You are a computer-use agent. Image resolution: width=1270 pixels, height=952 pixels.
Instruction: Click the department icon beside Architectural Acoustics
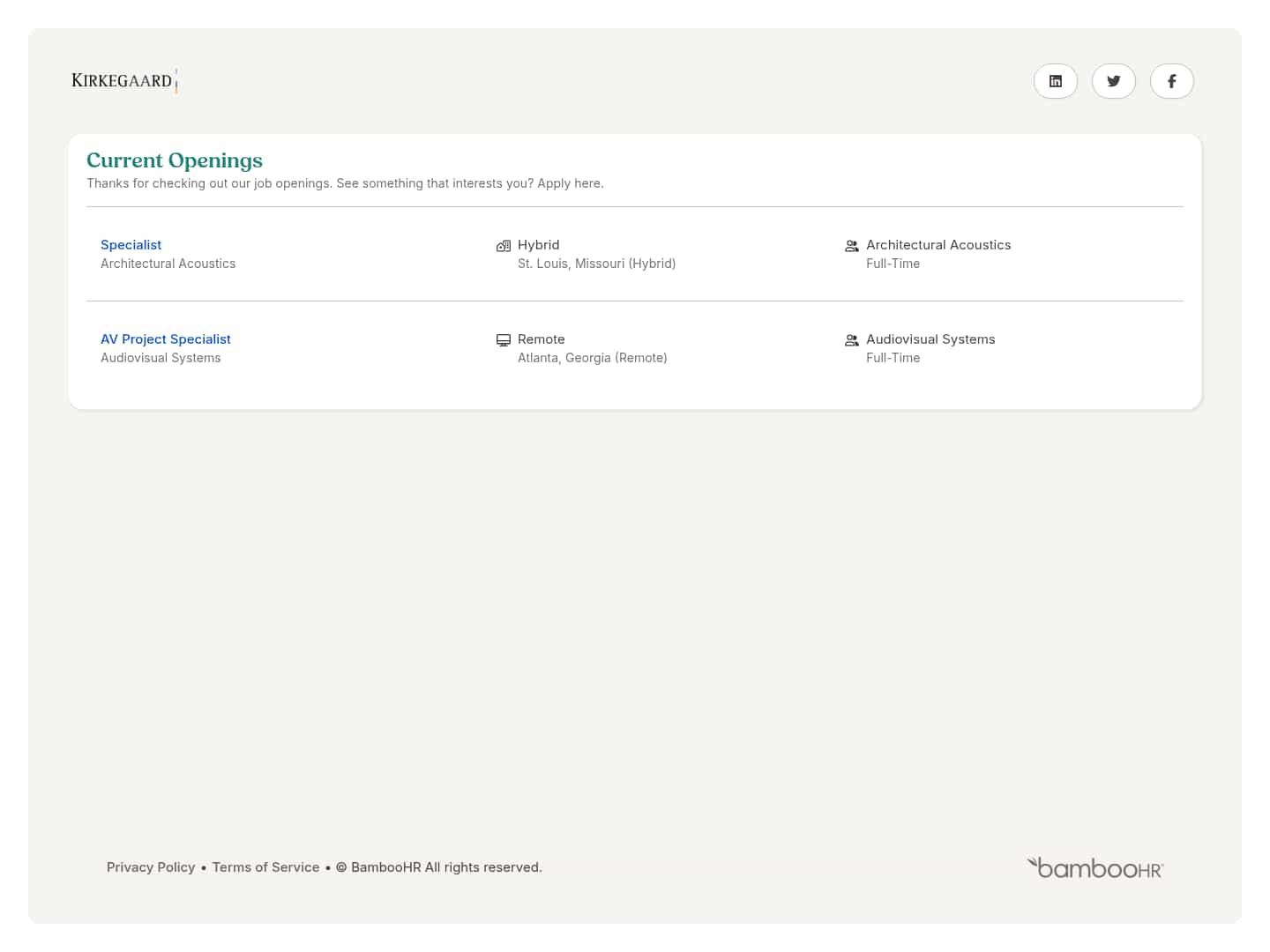[x=852, y=246]
